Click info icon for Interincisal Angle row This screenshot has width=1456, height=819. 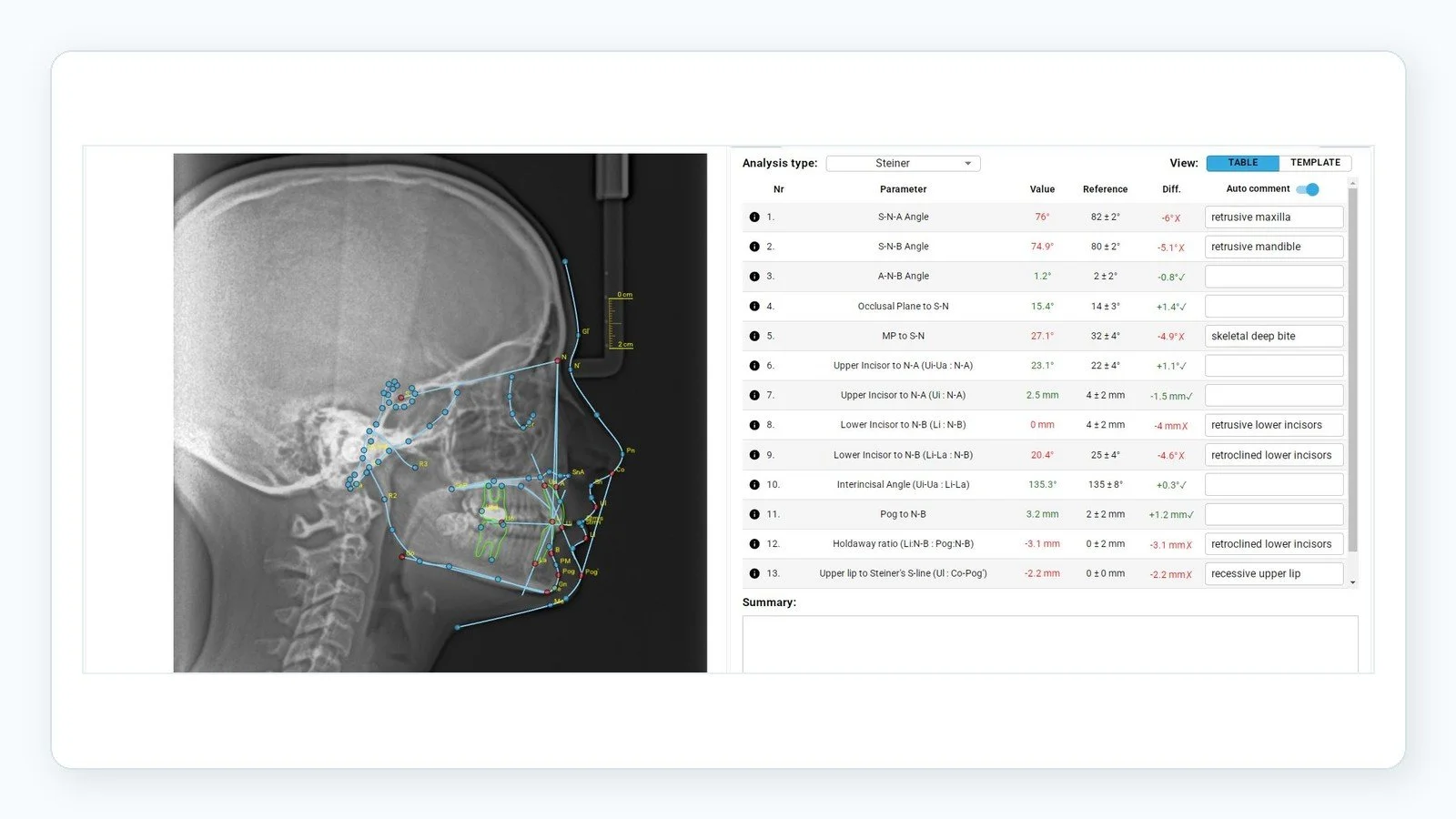click(754, 485)
